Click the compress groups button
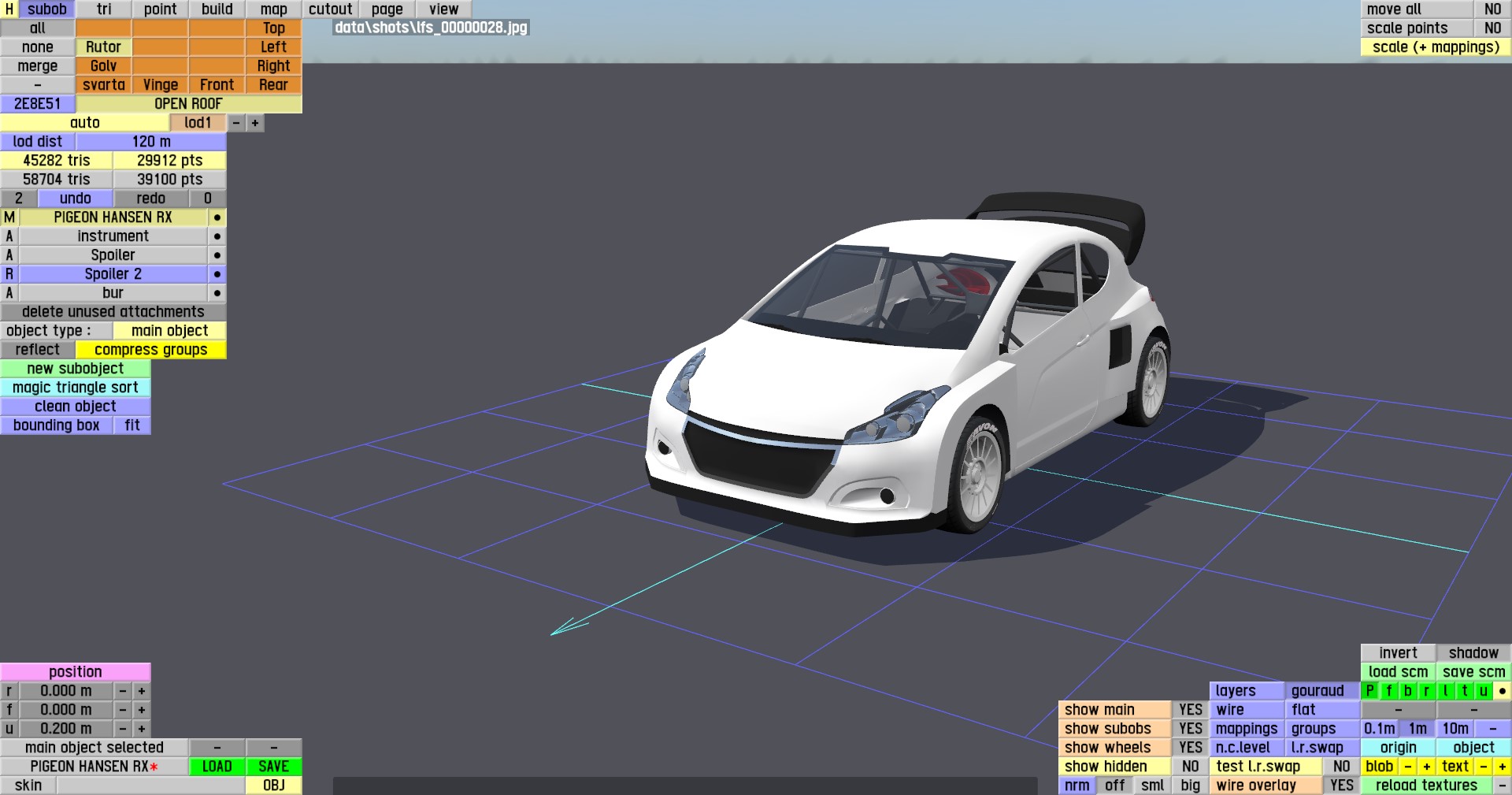Image resolution: width=1512 pixels, height=795 pixels. click(151, 350)
